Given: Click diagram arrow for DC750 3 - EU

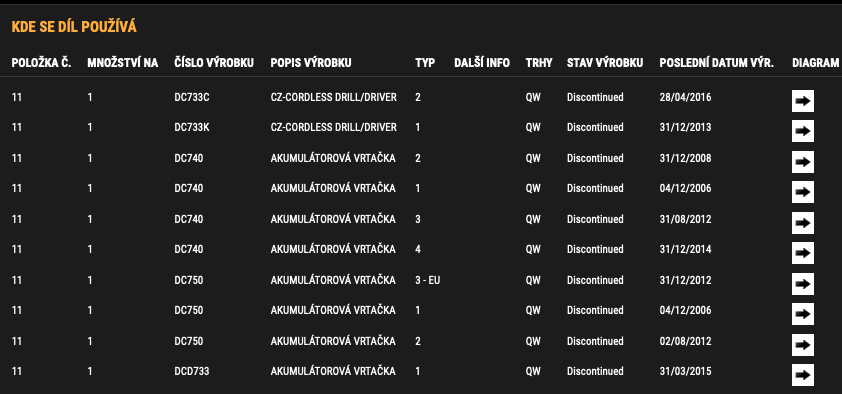Looking at the screenshot, I should 802,283.
